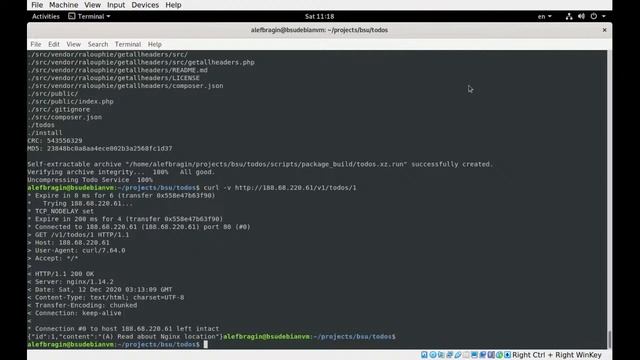The image size is (640, 360).
Task: Click the Sat 11:18 clock
Action: click(320, 16)
